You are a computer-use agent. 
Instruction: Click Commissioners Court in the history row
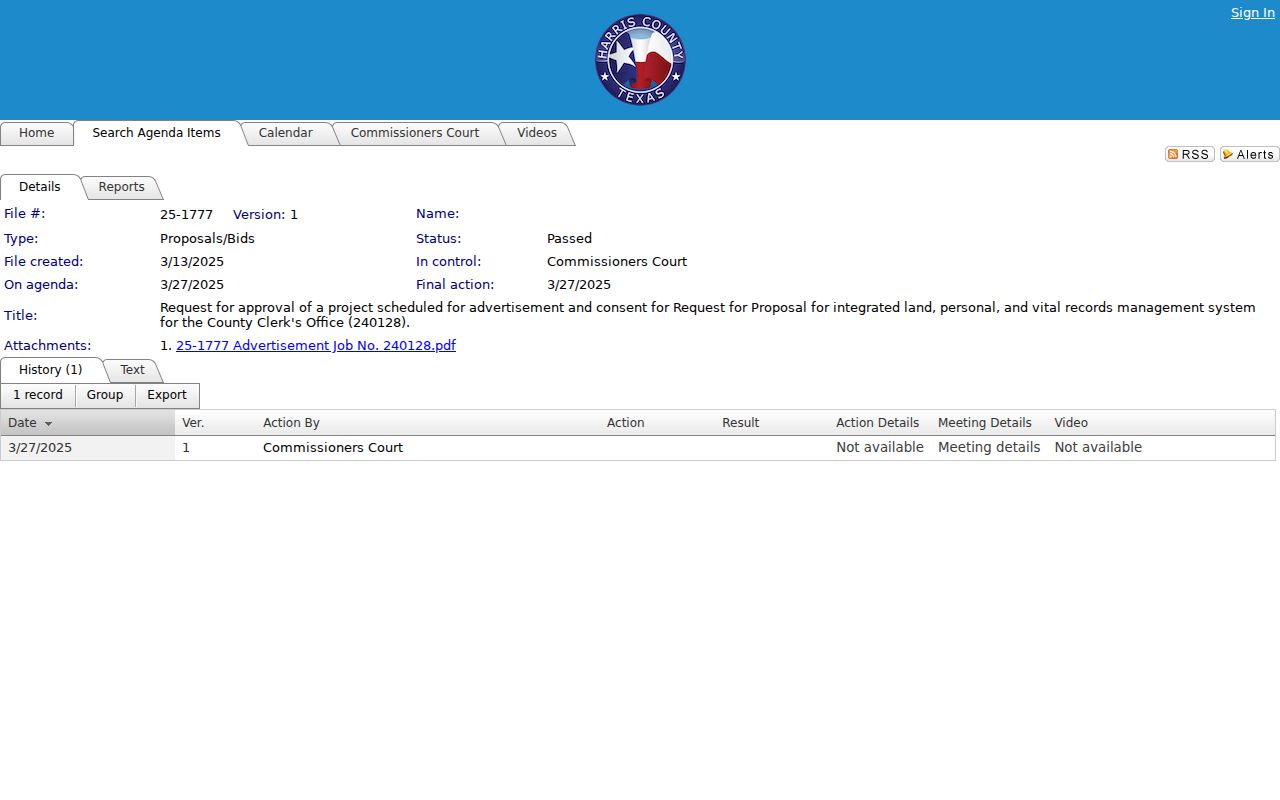333,448
